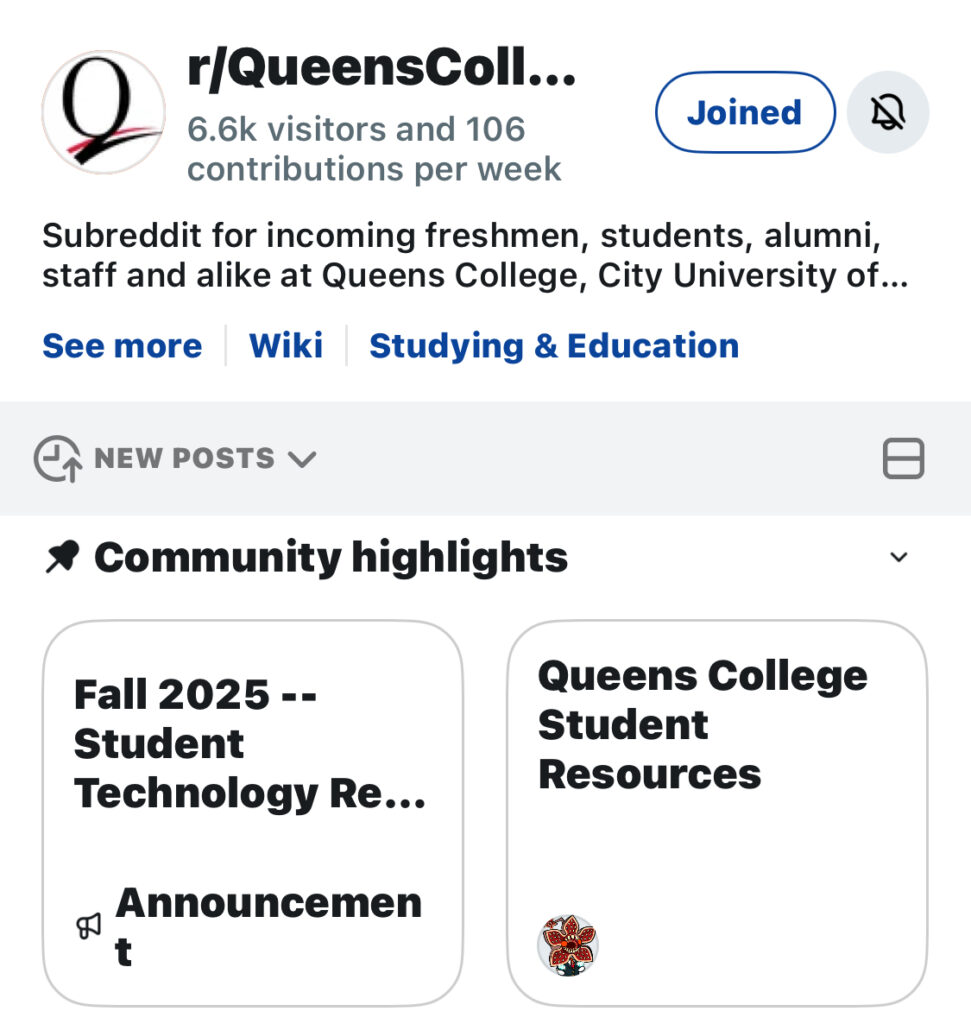The height and width of the screenshot is (1024, 971).
Task: Open Fall 2025 Student Technology post title
Action: (250, 743)
